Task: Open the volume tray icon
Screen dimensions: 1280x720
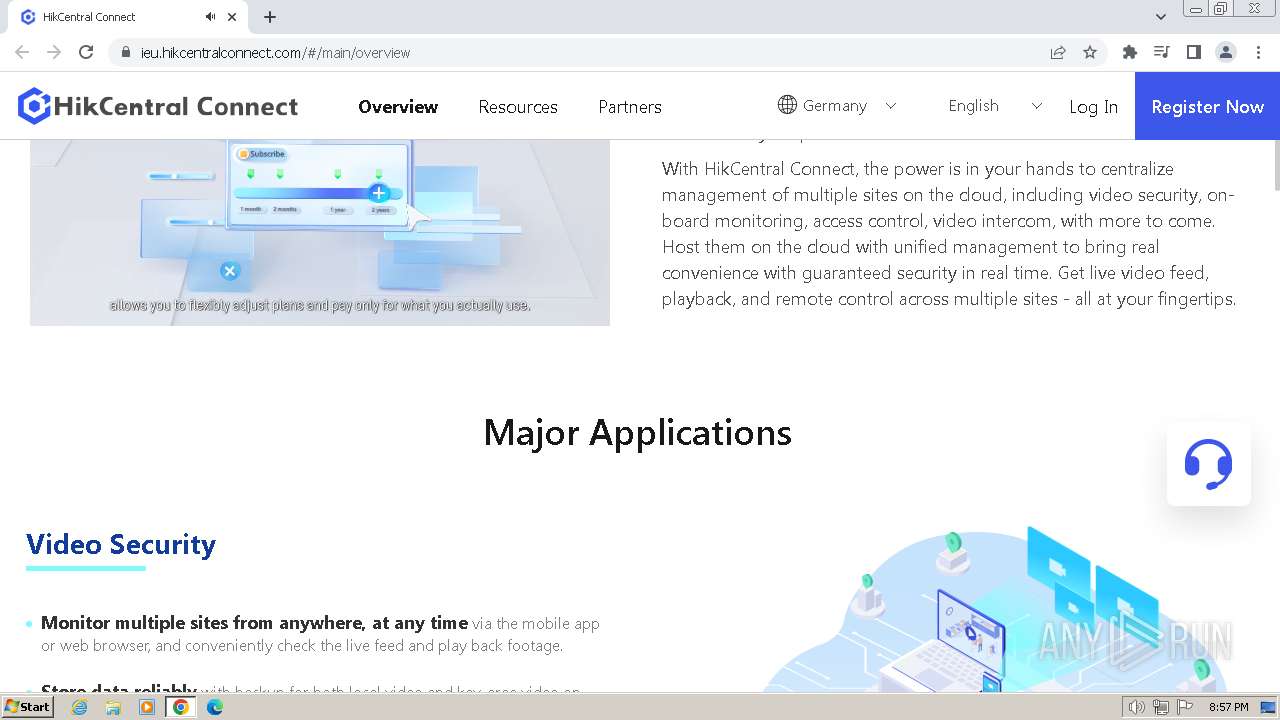Action: tap(1136, 707)
